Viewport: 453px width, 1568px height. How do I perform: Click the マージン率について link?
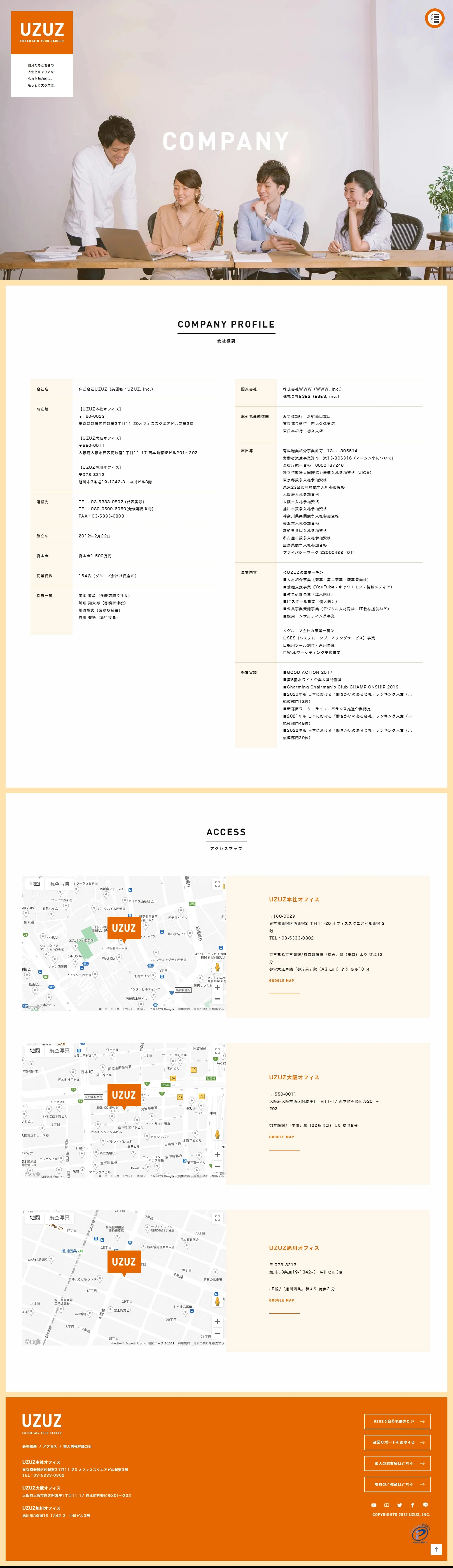tap(374, 458)
